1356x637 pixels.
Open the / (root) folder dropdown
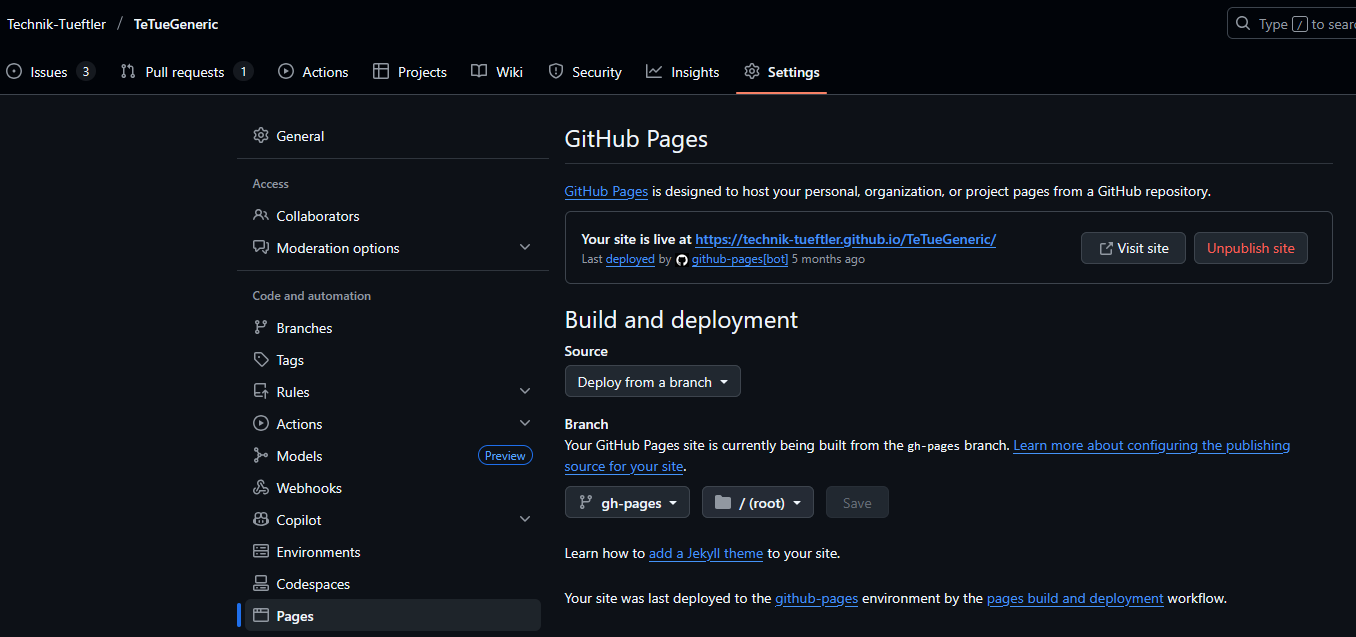tap(758, 503)
